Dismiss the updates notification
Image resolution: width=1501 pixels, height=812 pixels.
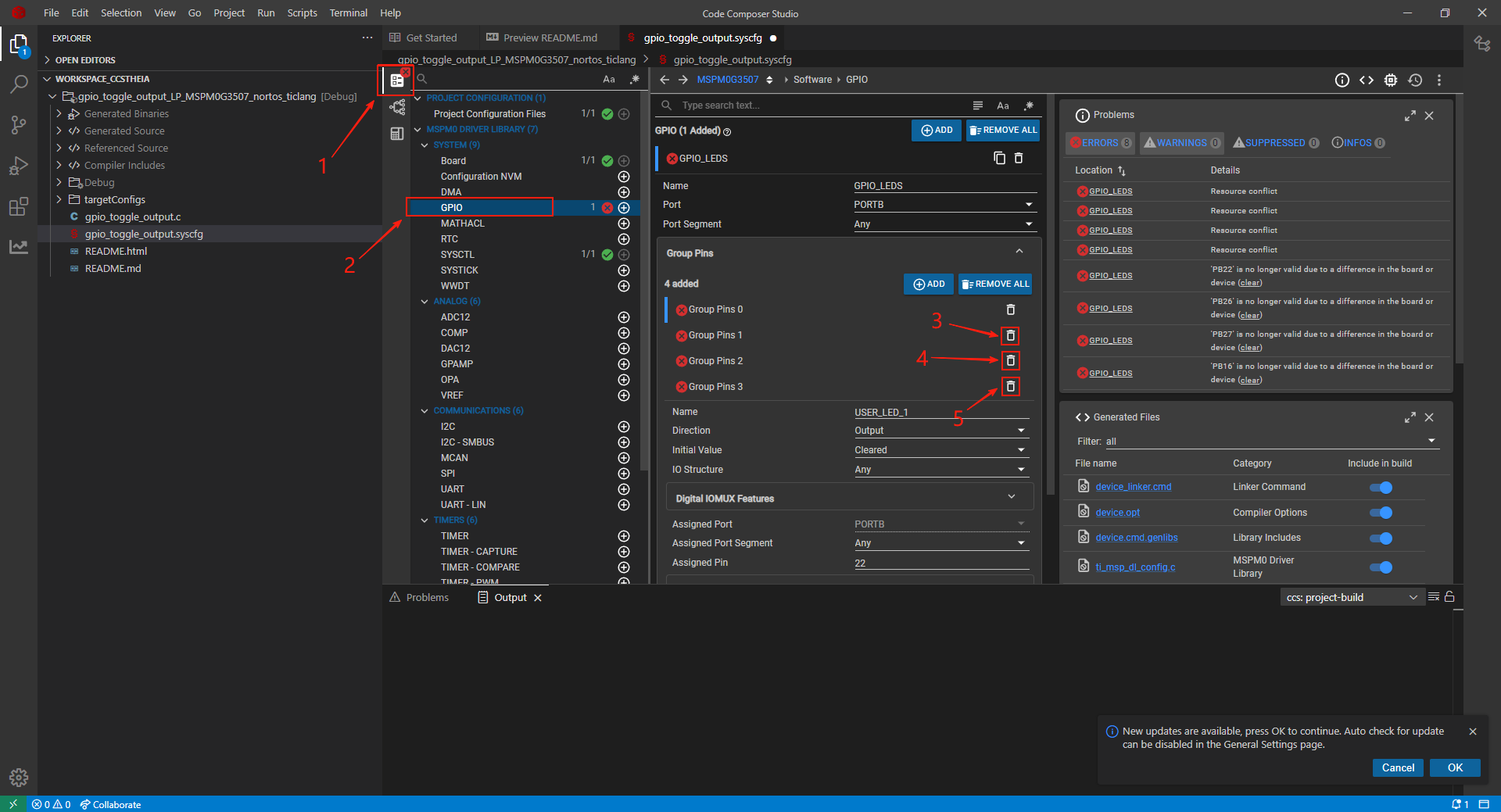(1473, 732)
